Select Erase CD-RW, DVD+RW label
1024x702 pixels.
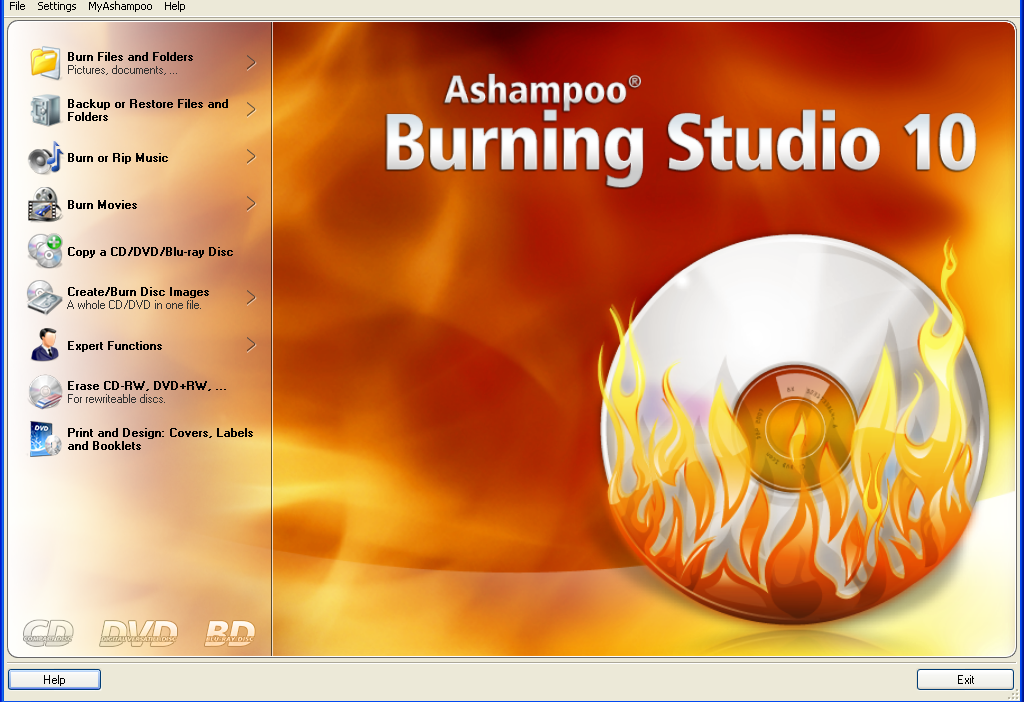(147, 386)
